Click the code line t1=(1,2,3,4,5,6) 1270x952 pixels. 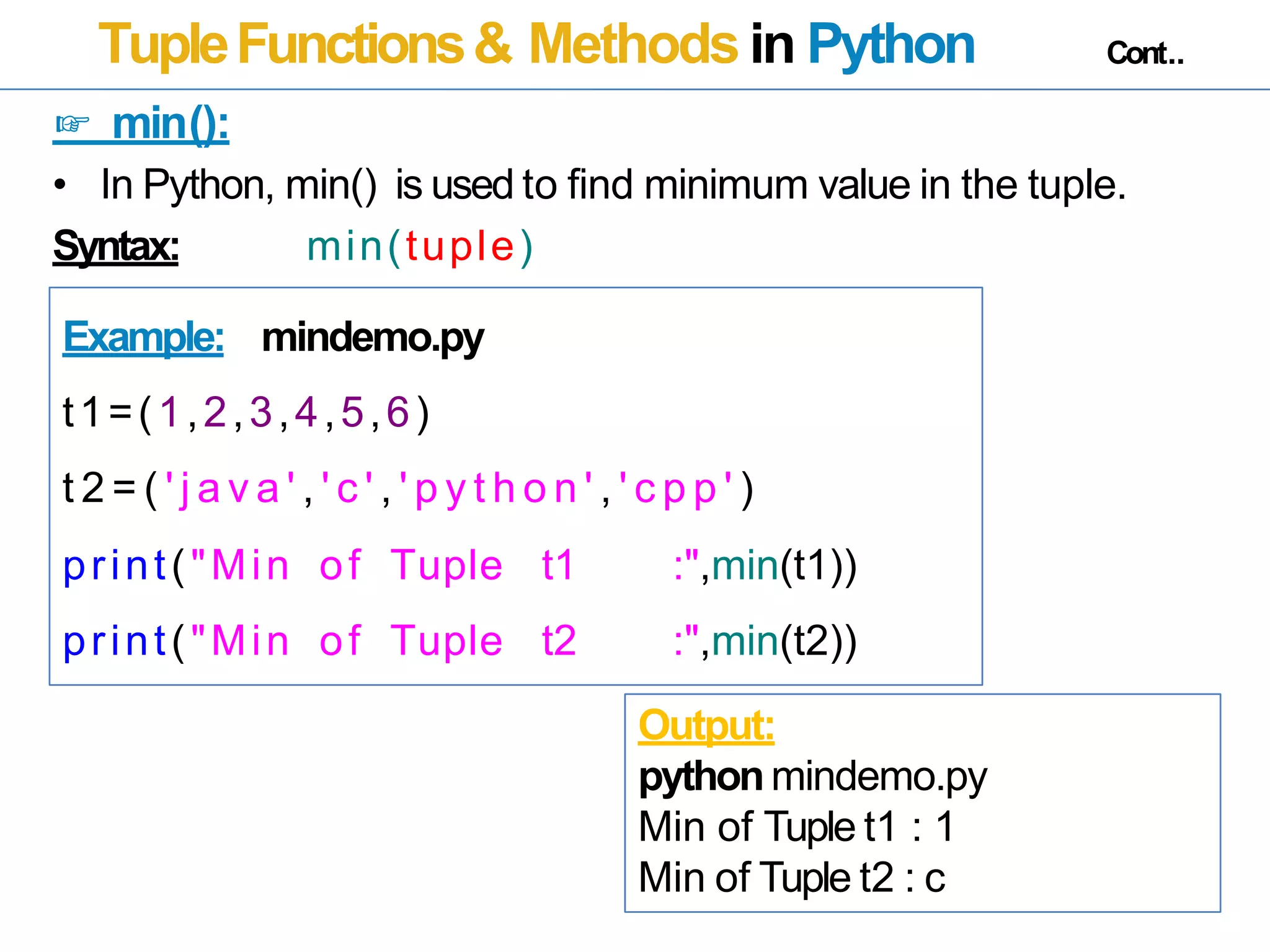point(246,413)
